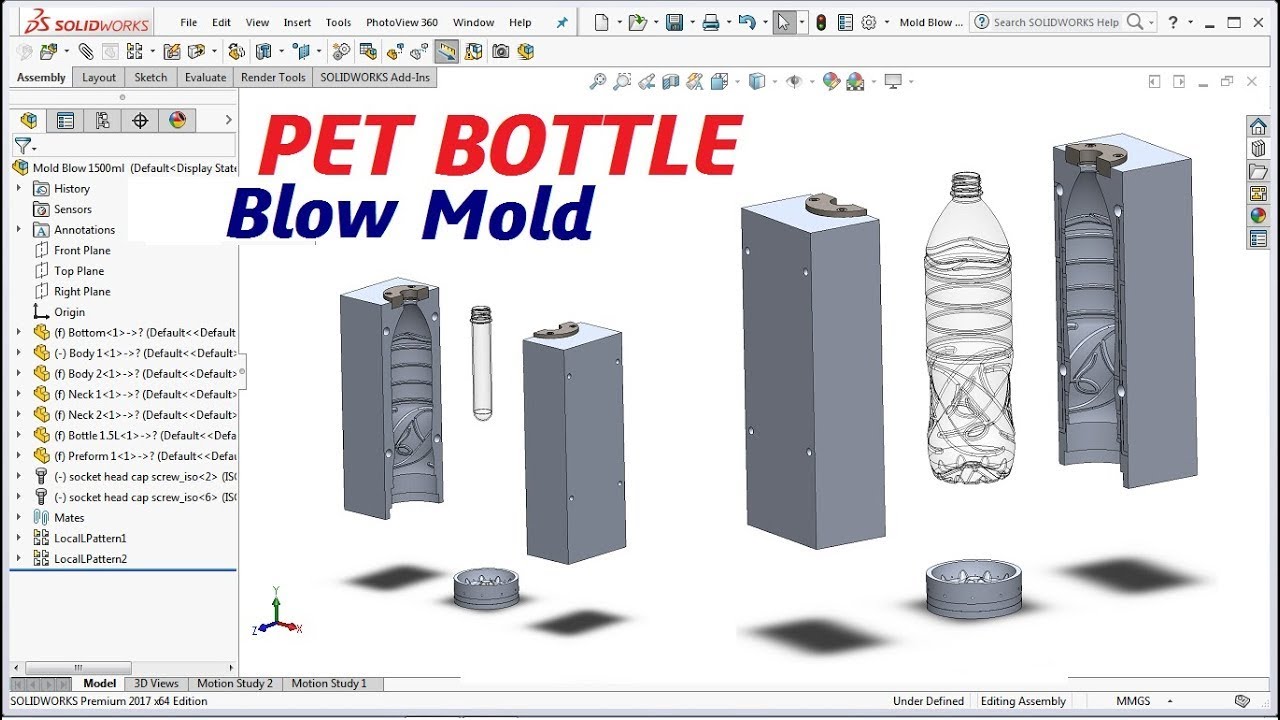Toggle the Select arrow cursor tool
Screen dimensions: 1280x720
783,22
